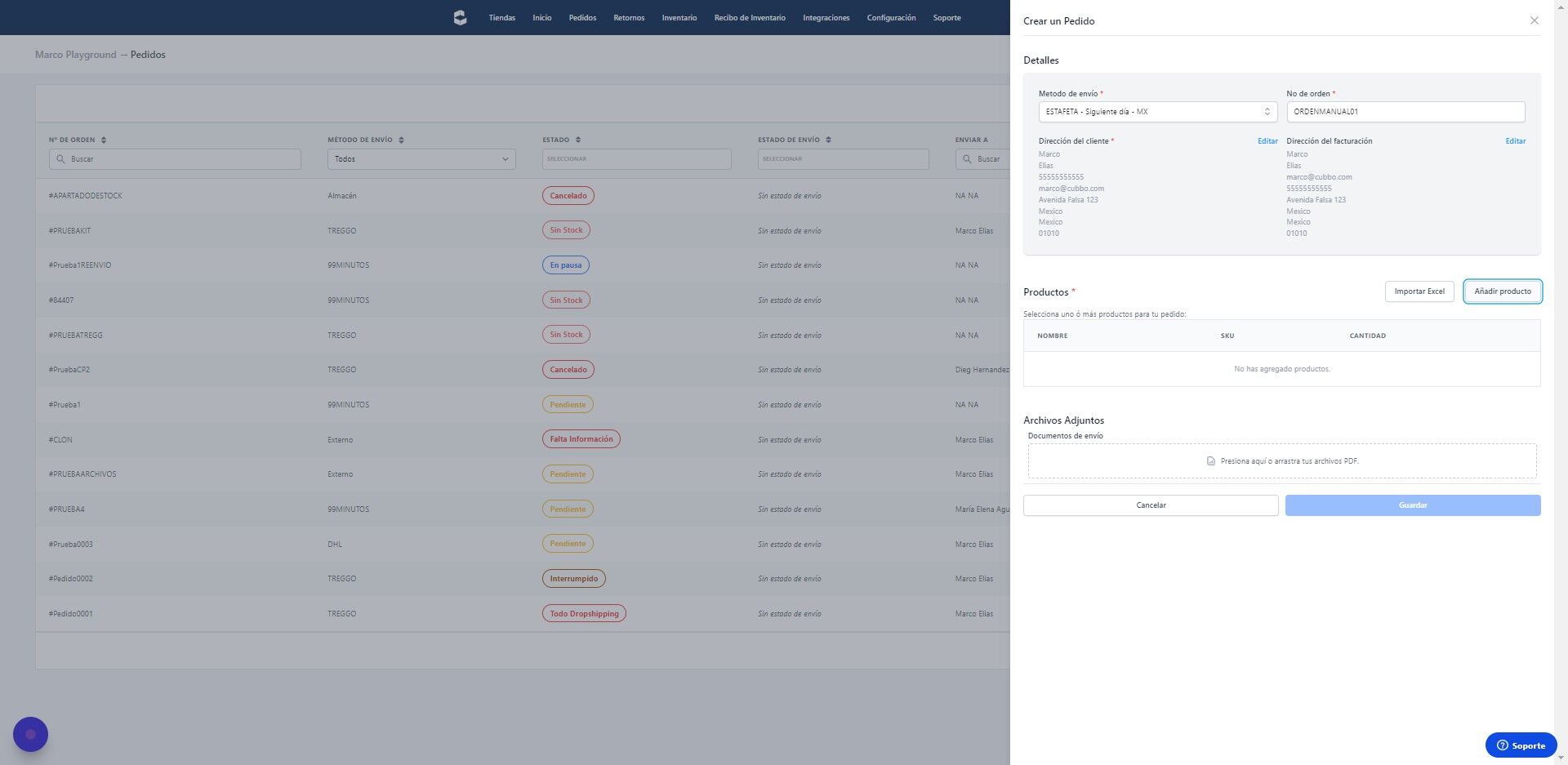Click the Enviar a search box
1568x765 pixels.
click(982, 159)
